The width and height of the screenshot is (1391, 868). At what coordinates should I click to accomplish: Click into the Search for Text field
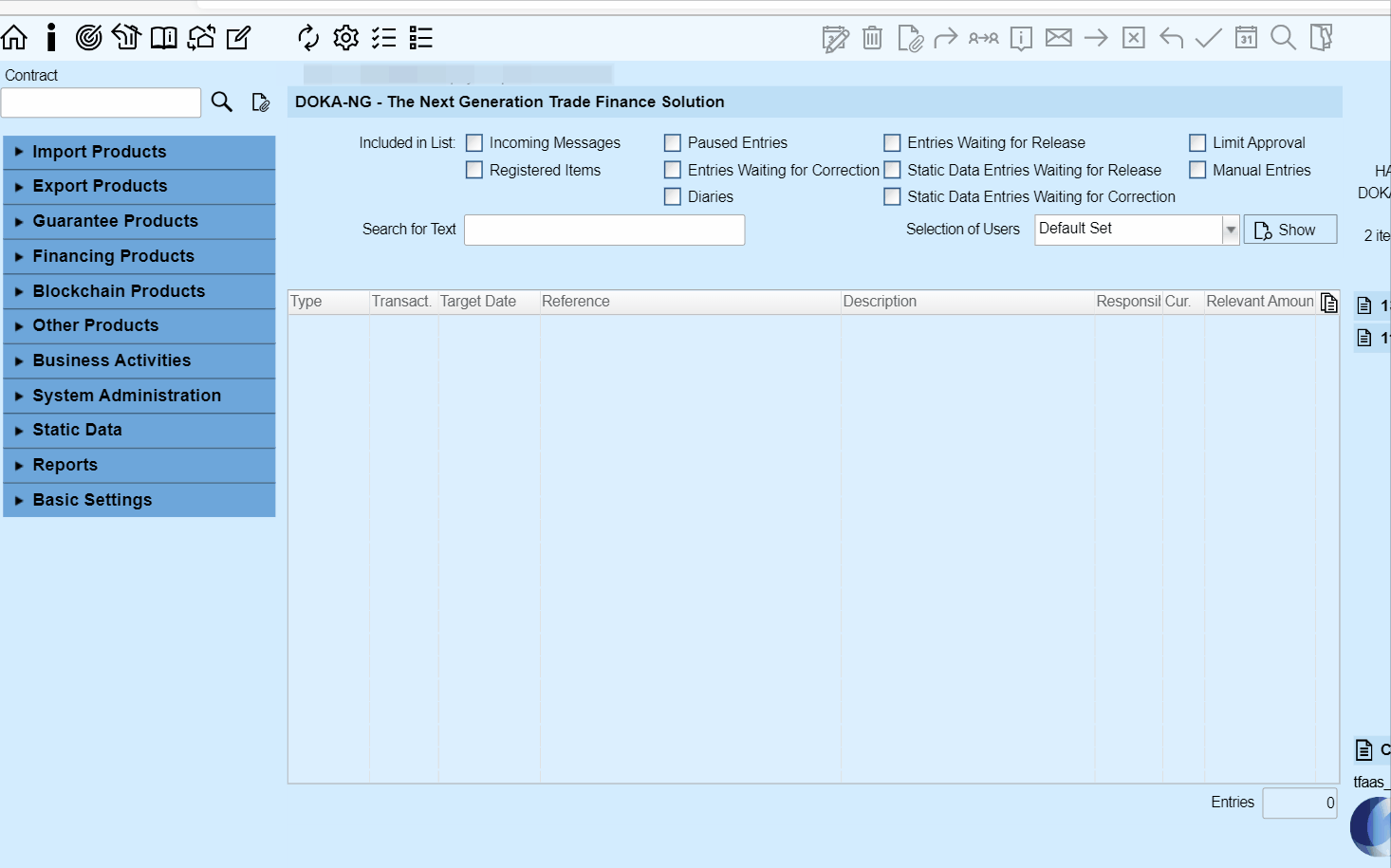point(604,229)
